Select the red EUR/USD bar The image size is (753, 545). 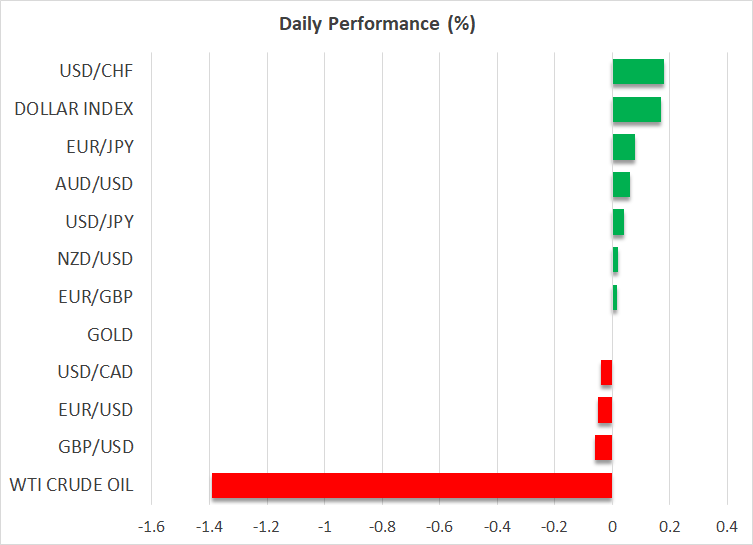tap(605, 410)
